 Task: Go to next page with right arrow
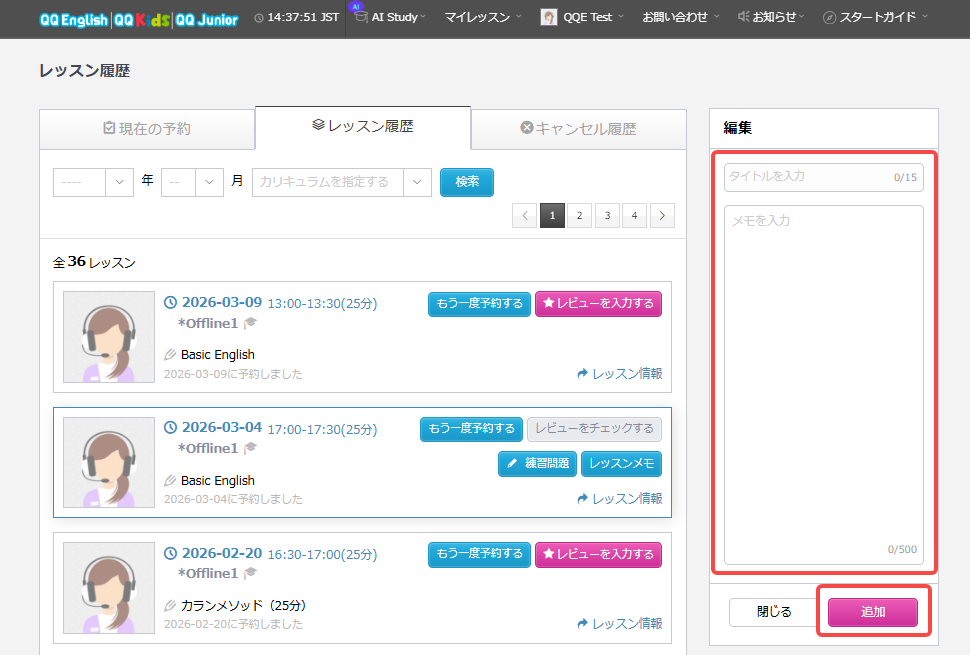[x=662, y=215]
